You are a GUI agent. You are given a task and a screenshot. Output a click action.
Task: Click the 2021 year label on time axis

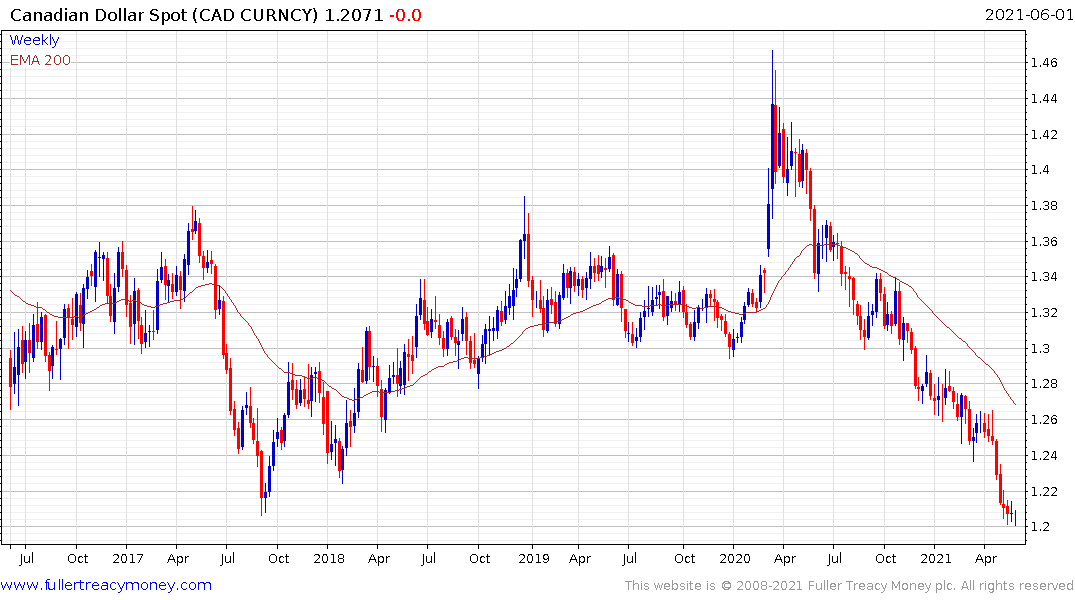coord(936,558)
